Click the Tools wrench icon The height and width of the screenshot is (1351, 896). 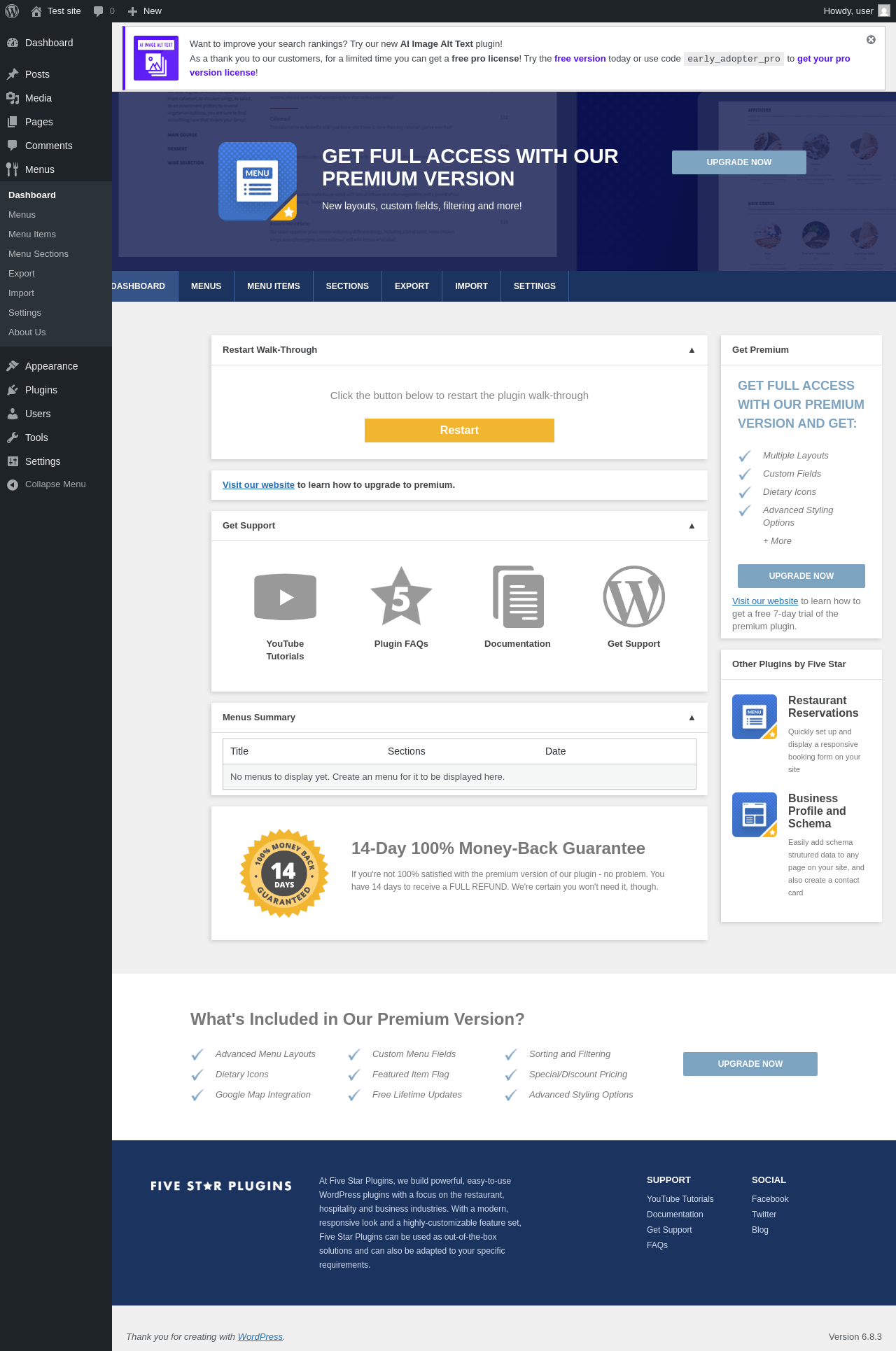point(13,437)
